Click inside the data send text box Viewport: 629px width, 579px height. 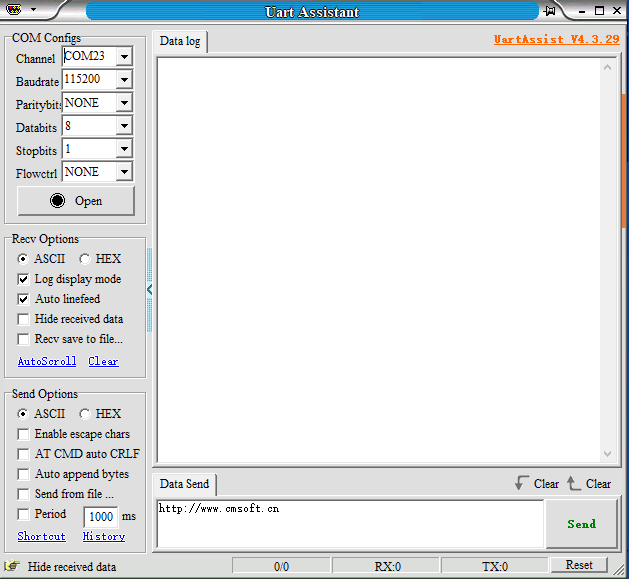350,524
